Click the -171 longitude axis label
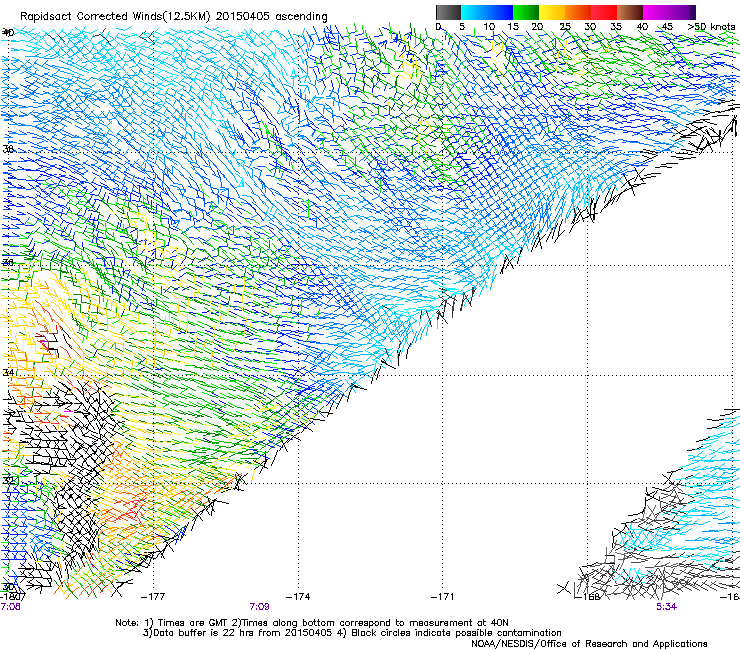The width and height of the screenshot is (740, 650). (x=443, y=596)
